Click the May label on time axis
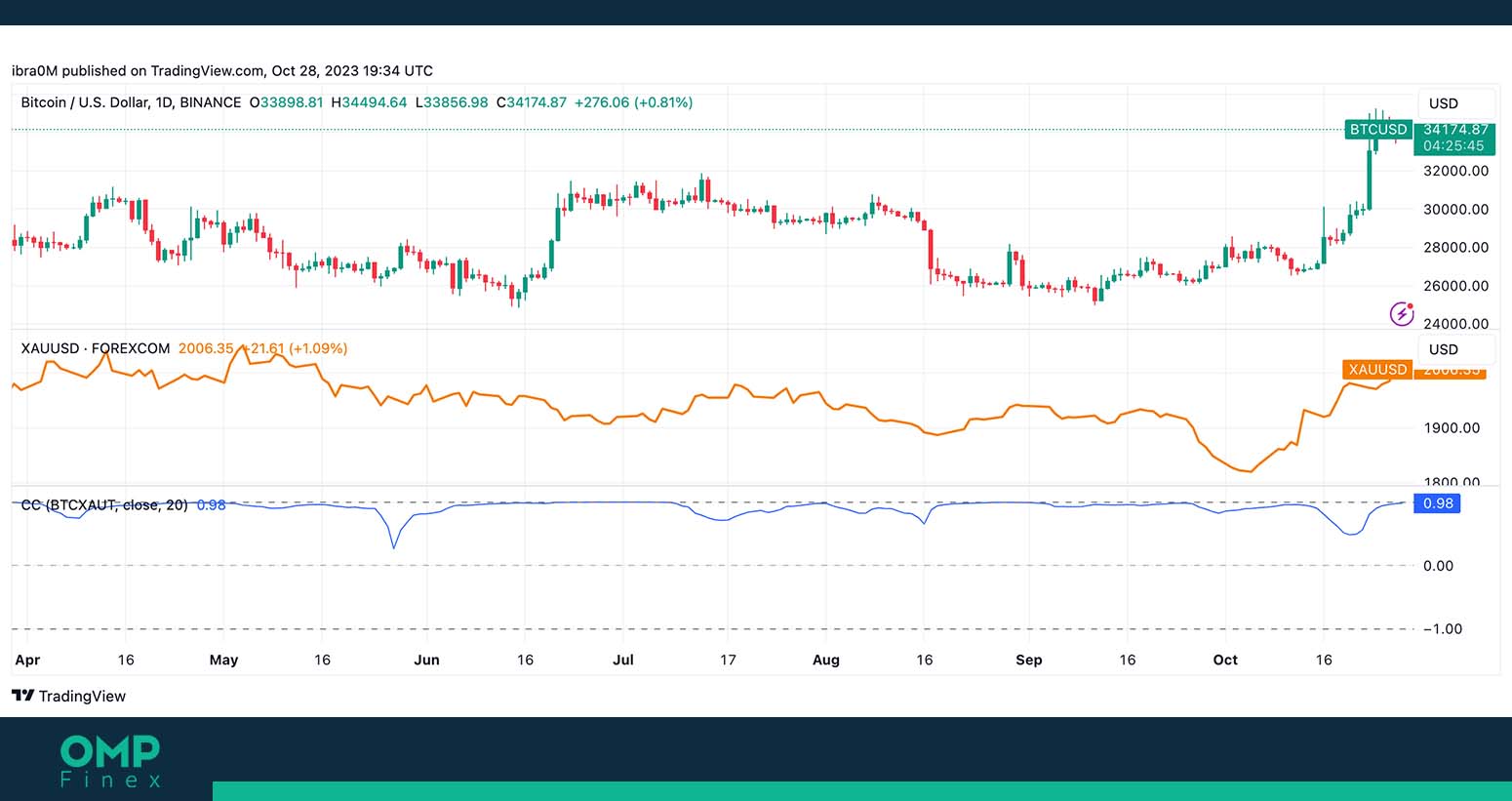This screenshot has width=1512, height=801. click(x=223, y=660)
